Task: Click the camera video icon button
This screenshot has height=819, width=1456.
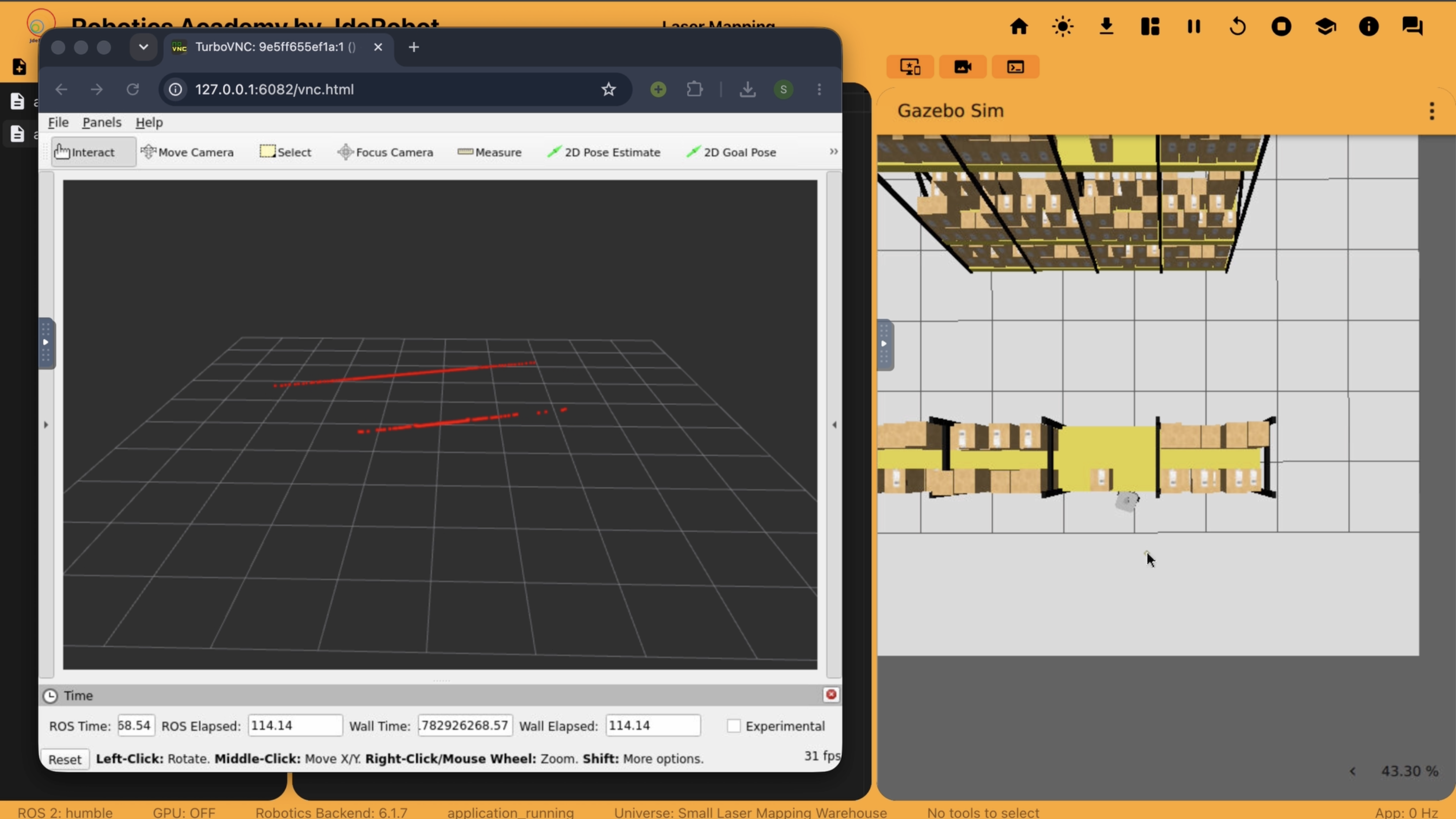Action: (x=963, y=67)
